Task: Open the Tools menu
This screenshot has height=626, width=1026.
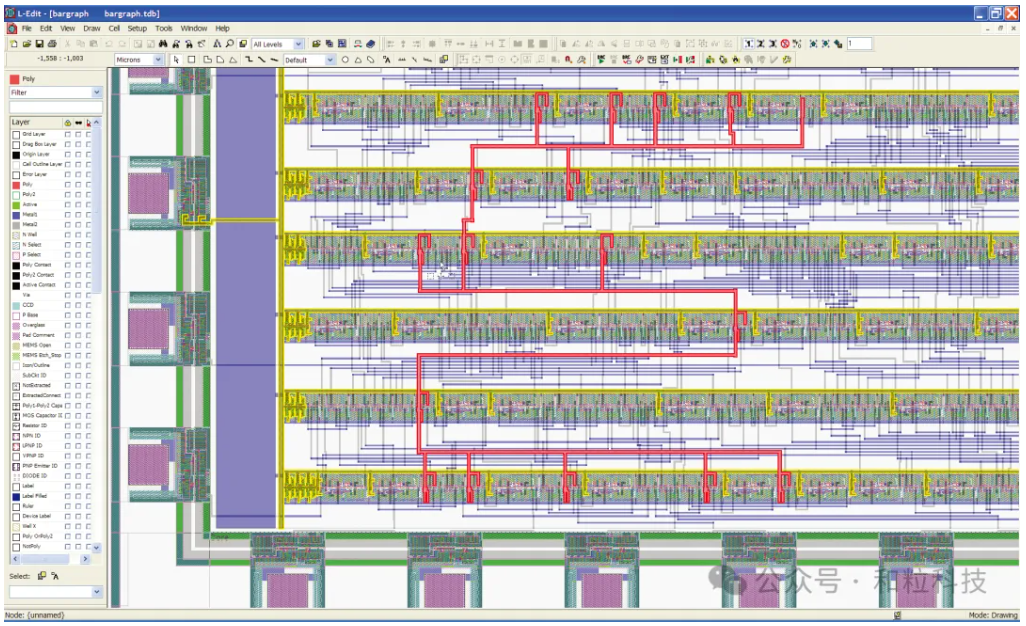Action: click(164, 29)
